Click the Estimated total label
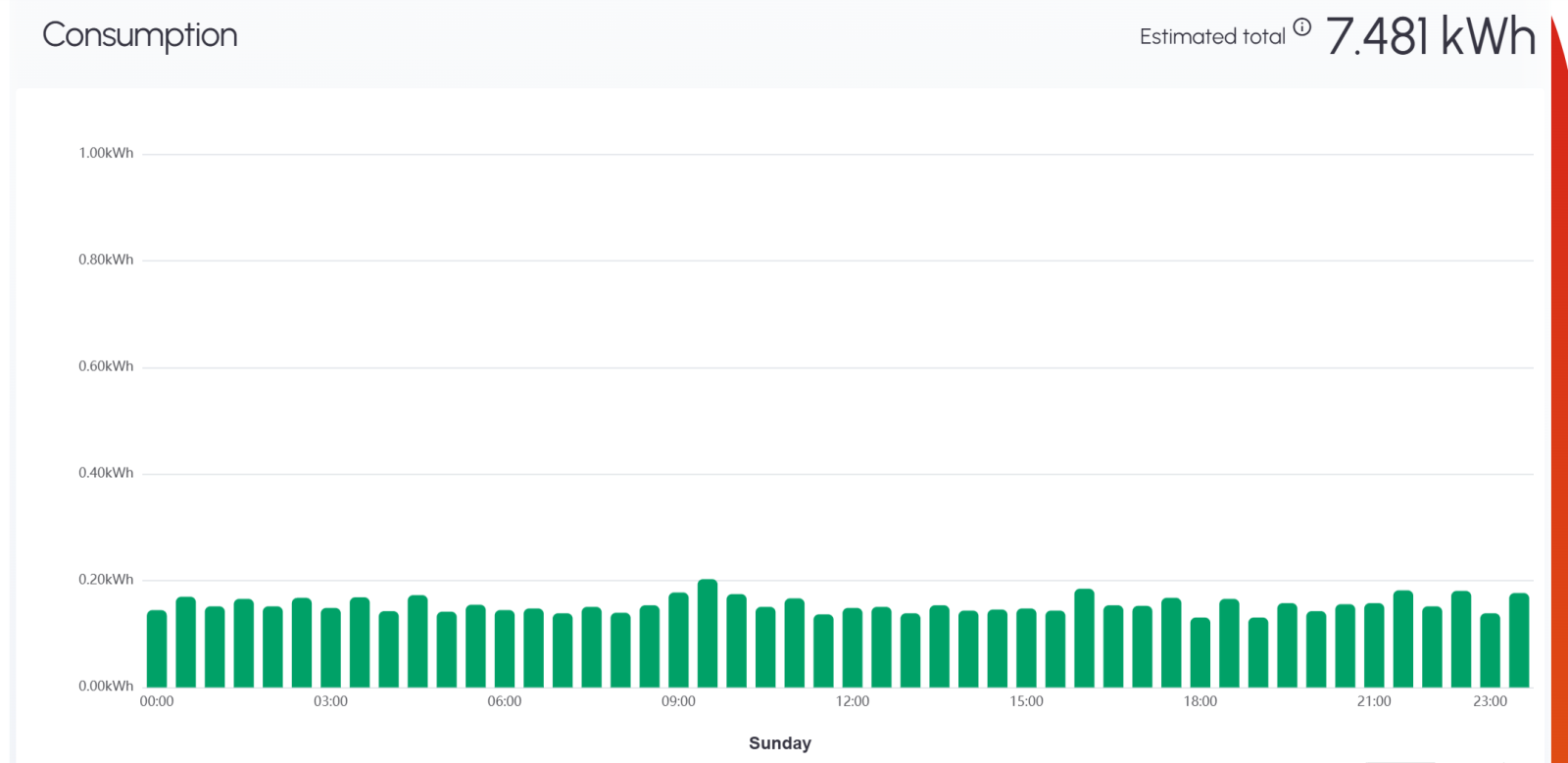 click(1212, 37)
